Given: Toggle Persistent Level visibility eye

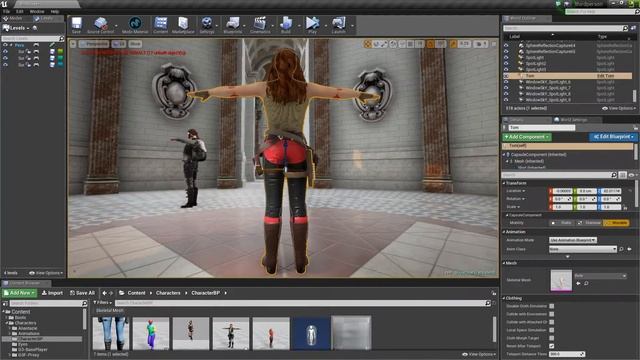Looking at the screenshot, I should coord(5,45).
